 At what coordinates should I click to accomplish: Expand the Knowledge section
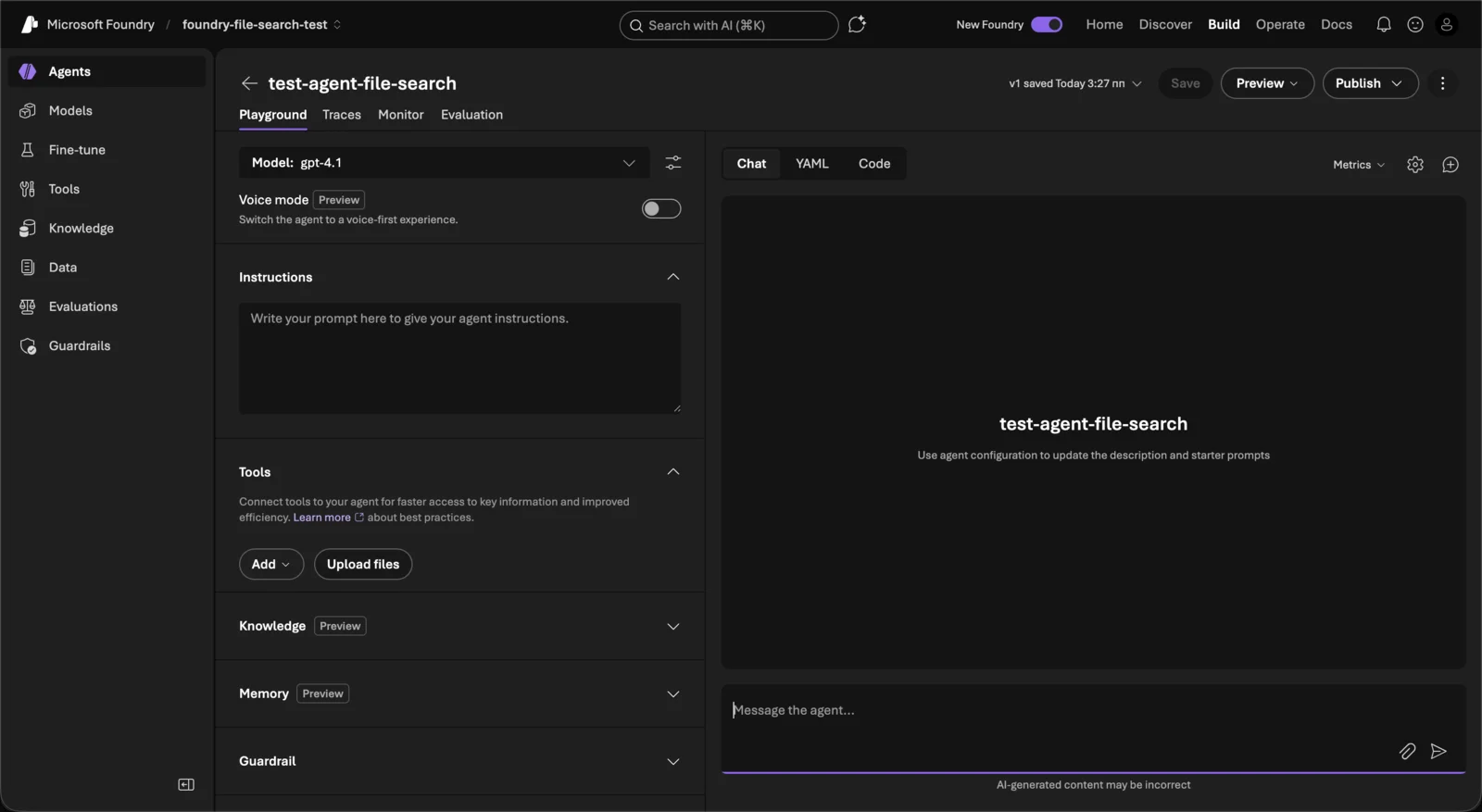(673, 627)
